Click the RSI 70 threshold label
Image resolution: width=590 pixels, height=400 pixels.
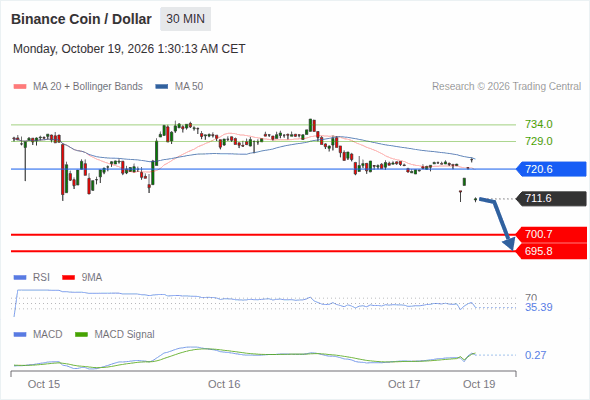coord(531,297)
